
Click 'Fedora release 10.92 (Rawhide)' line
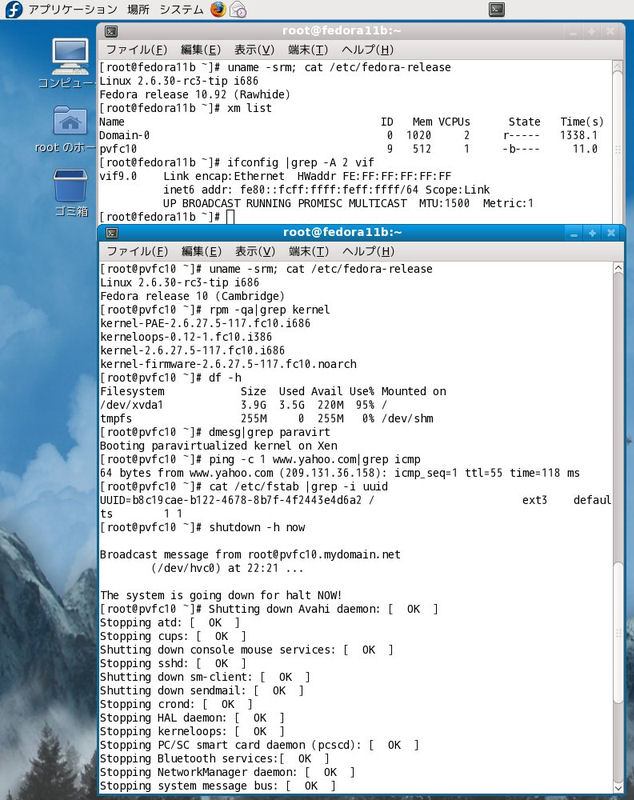(195, 94)
